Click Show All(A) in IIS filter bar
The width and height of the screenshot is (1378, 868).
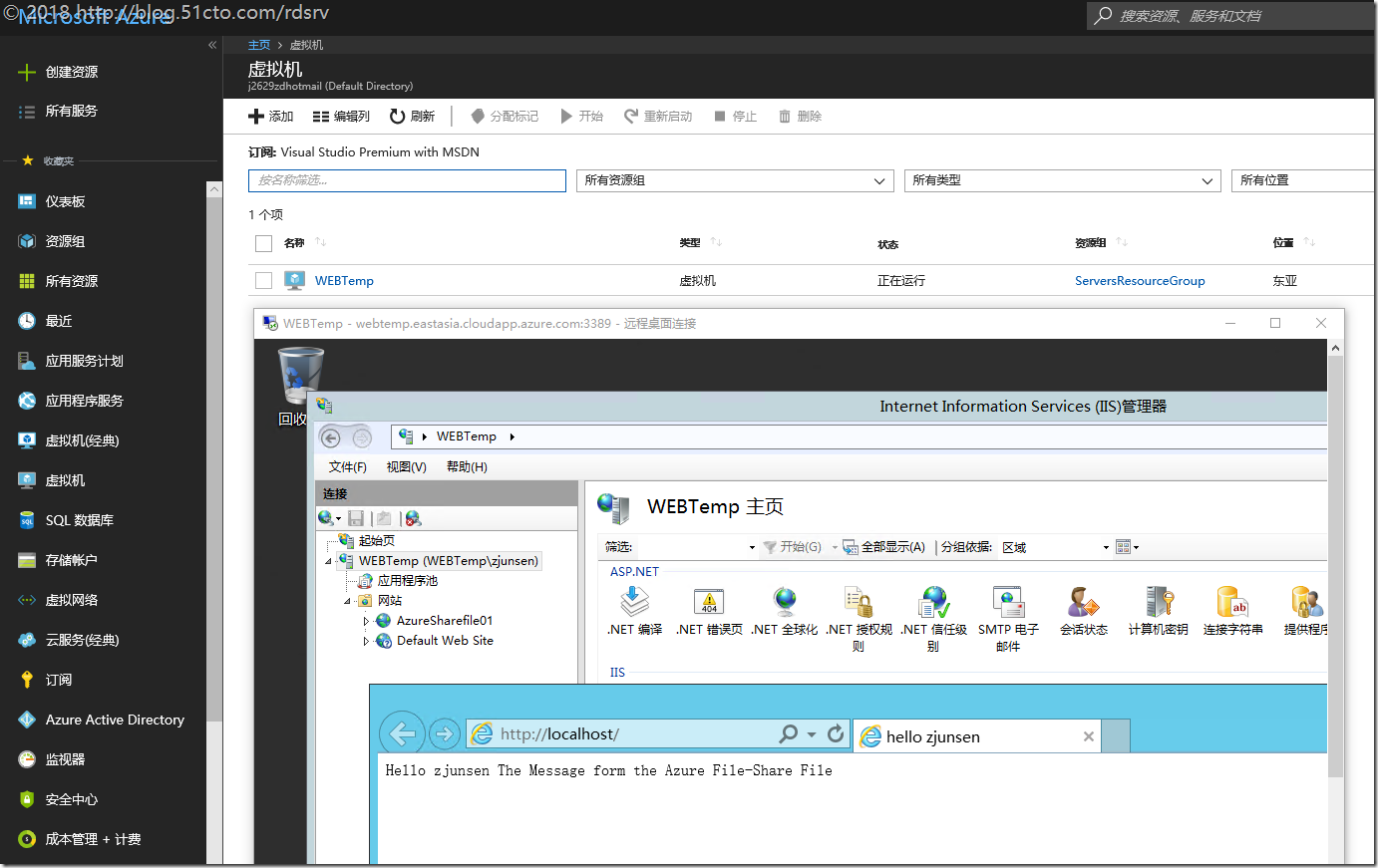pos(883,547)
